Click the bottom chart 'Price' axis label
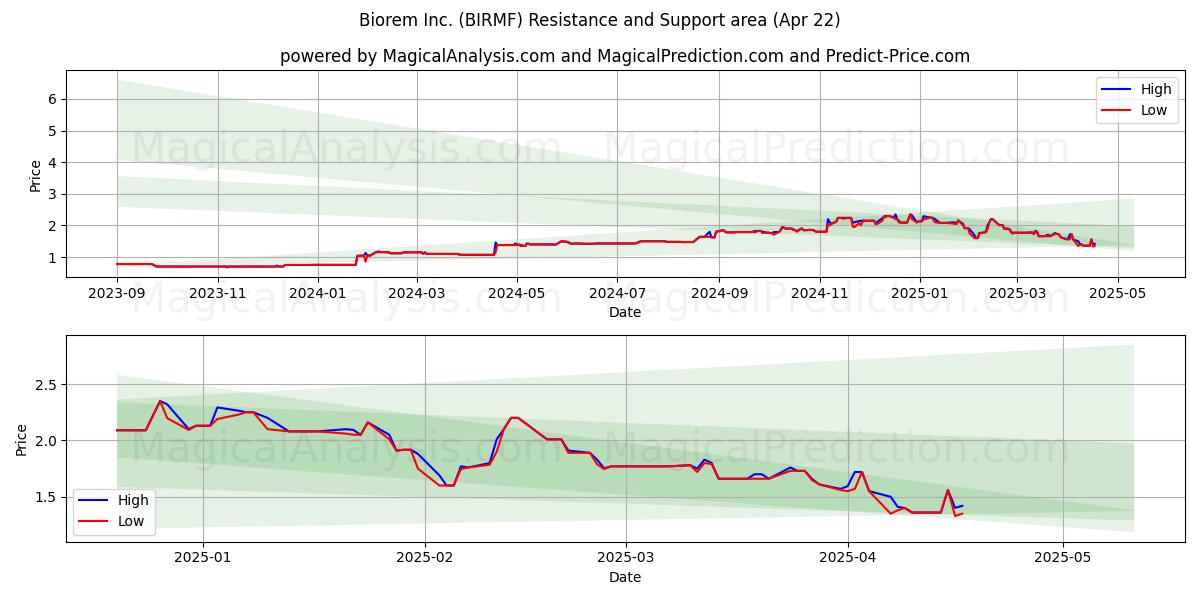Viewport: 1200px width, 600px height. 22,438
